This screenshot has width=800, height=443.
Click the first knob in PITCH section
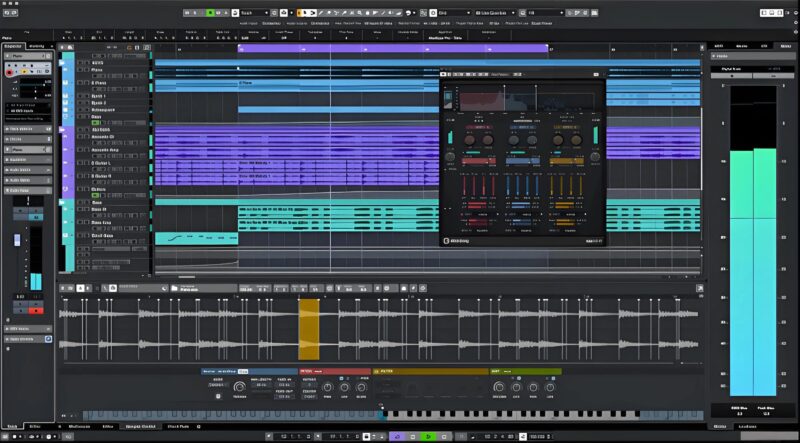point(328,387)
